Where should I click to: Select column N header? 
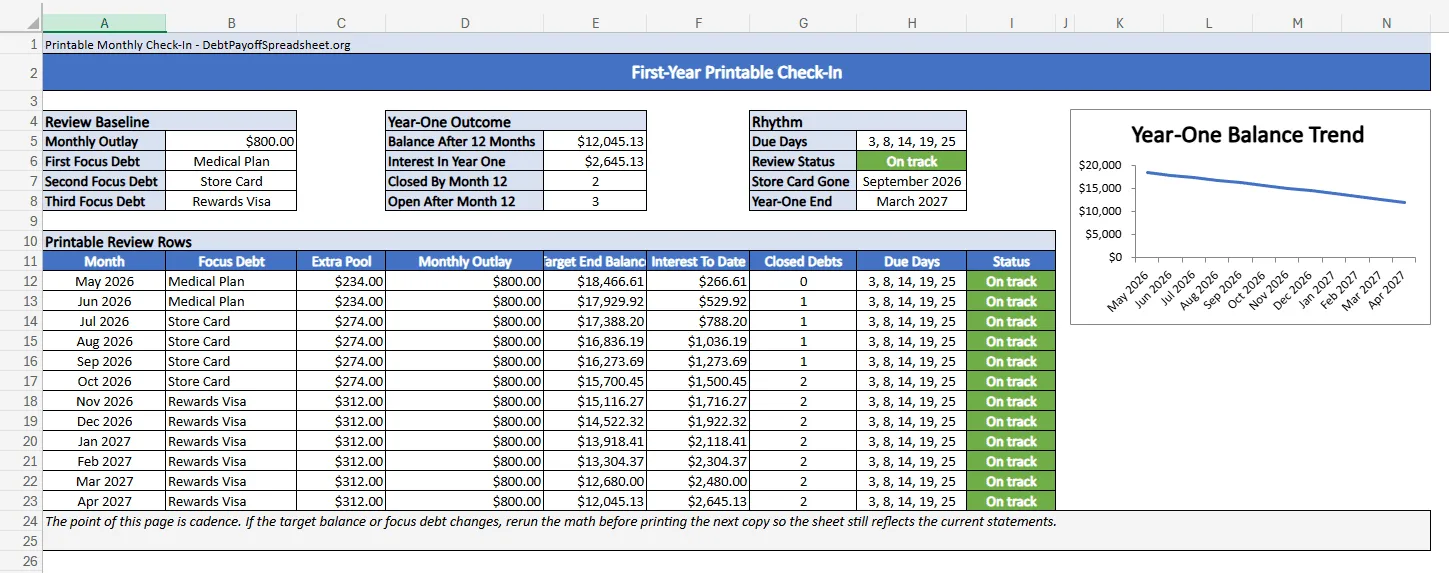(1386, 23)
